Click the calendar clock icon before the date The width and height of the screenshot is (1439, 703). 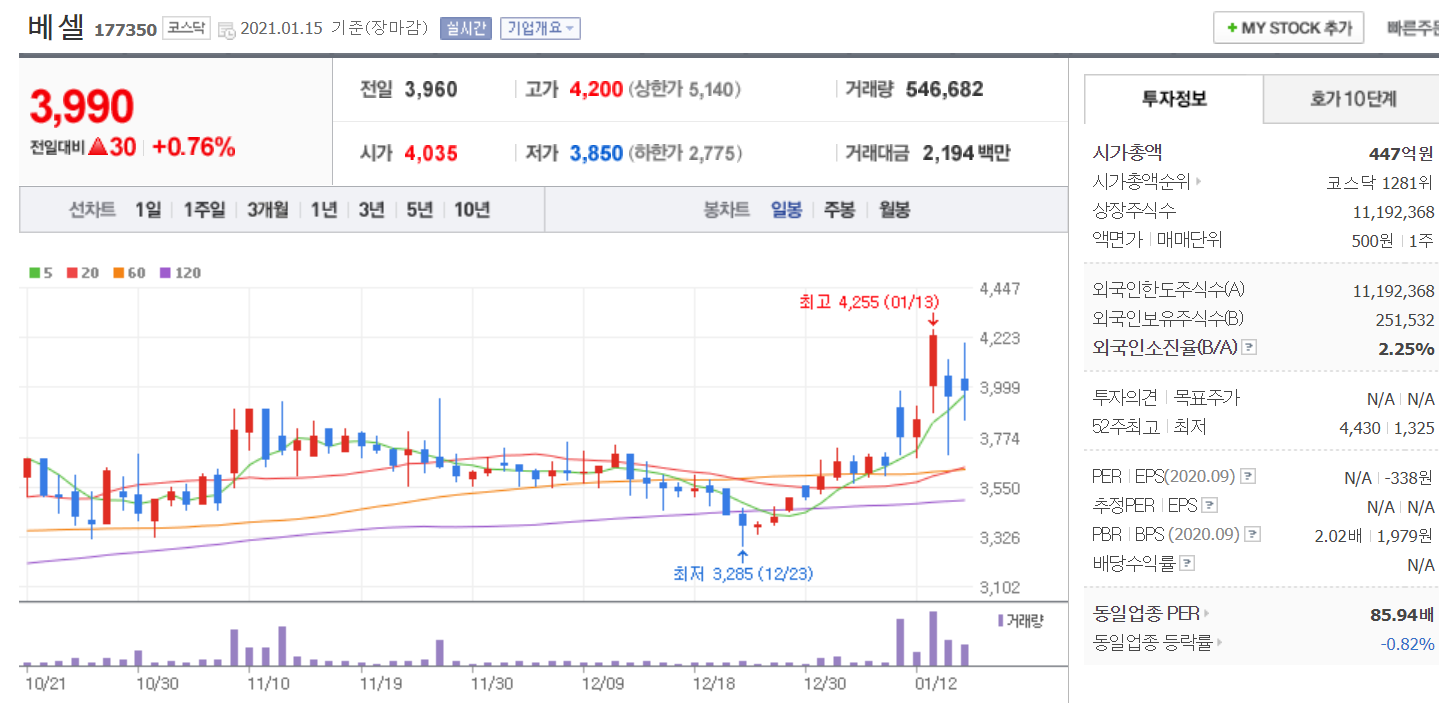tap(226, 29)
